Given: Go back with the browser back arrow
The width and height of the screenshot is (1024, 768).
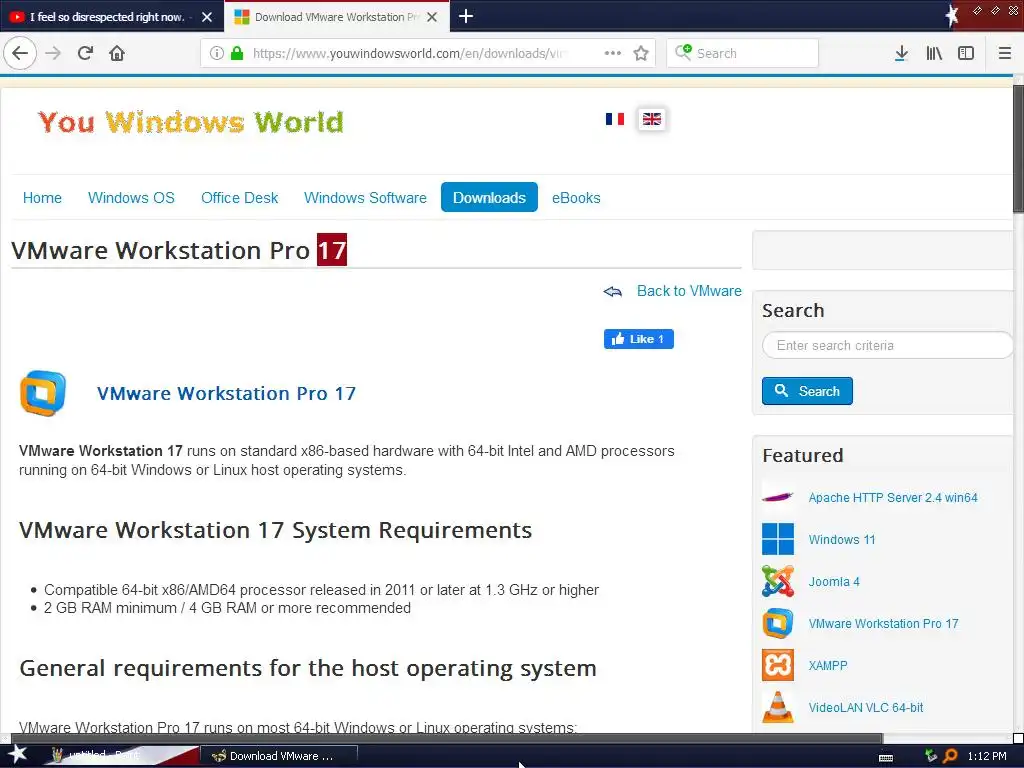Looking at the screenshot, I should pos(20,53).
